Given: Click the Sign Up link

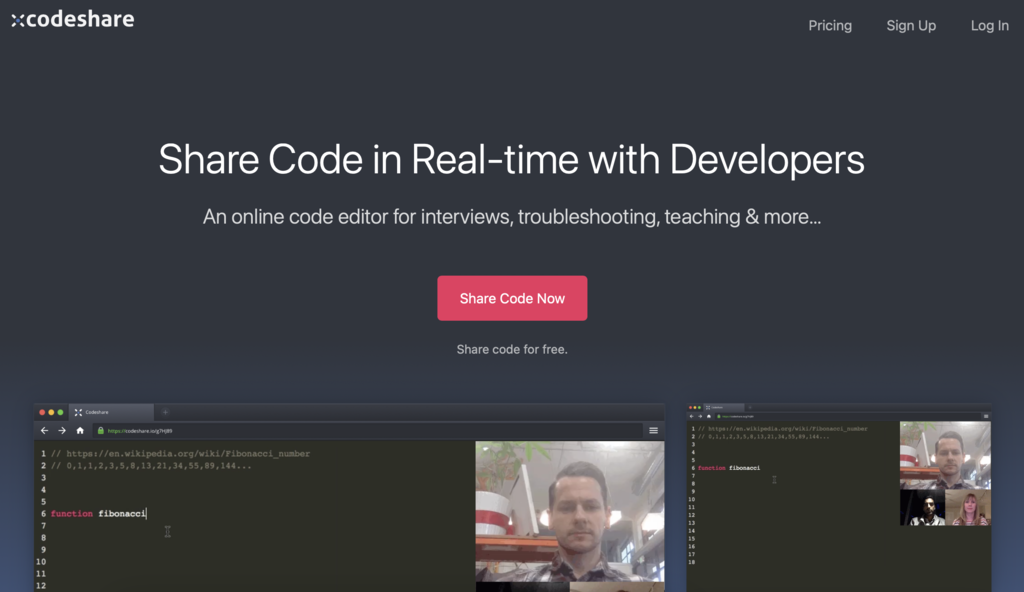Looking at the screenshot, I should tap(911, 26).
